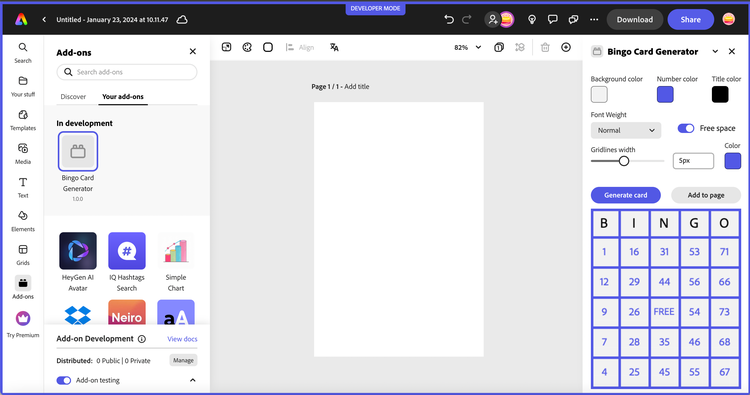
Task: Click the pages toolbar icon
Action: [x=499, y=47]
